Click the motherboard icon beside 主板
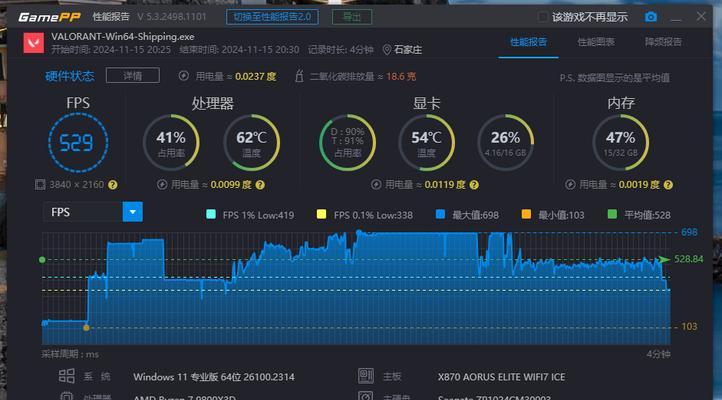This screenshot has width=722, height=400. 366,376
